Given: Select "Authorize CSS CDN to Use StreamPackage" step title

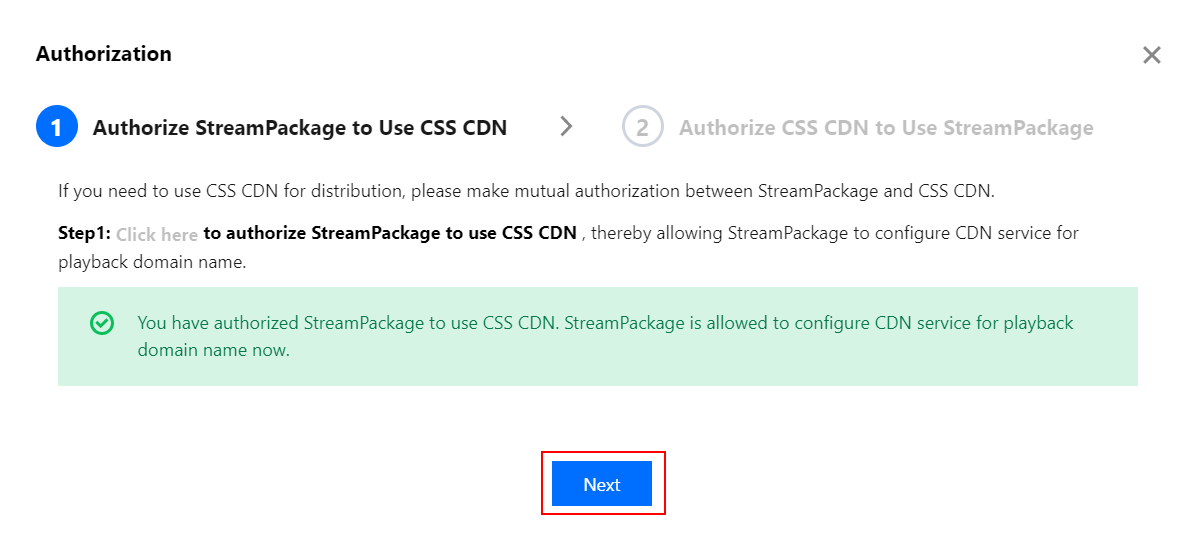Looking at the screenshot, I should tap(885, 127).
